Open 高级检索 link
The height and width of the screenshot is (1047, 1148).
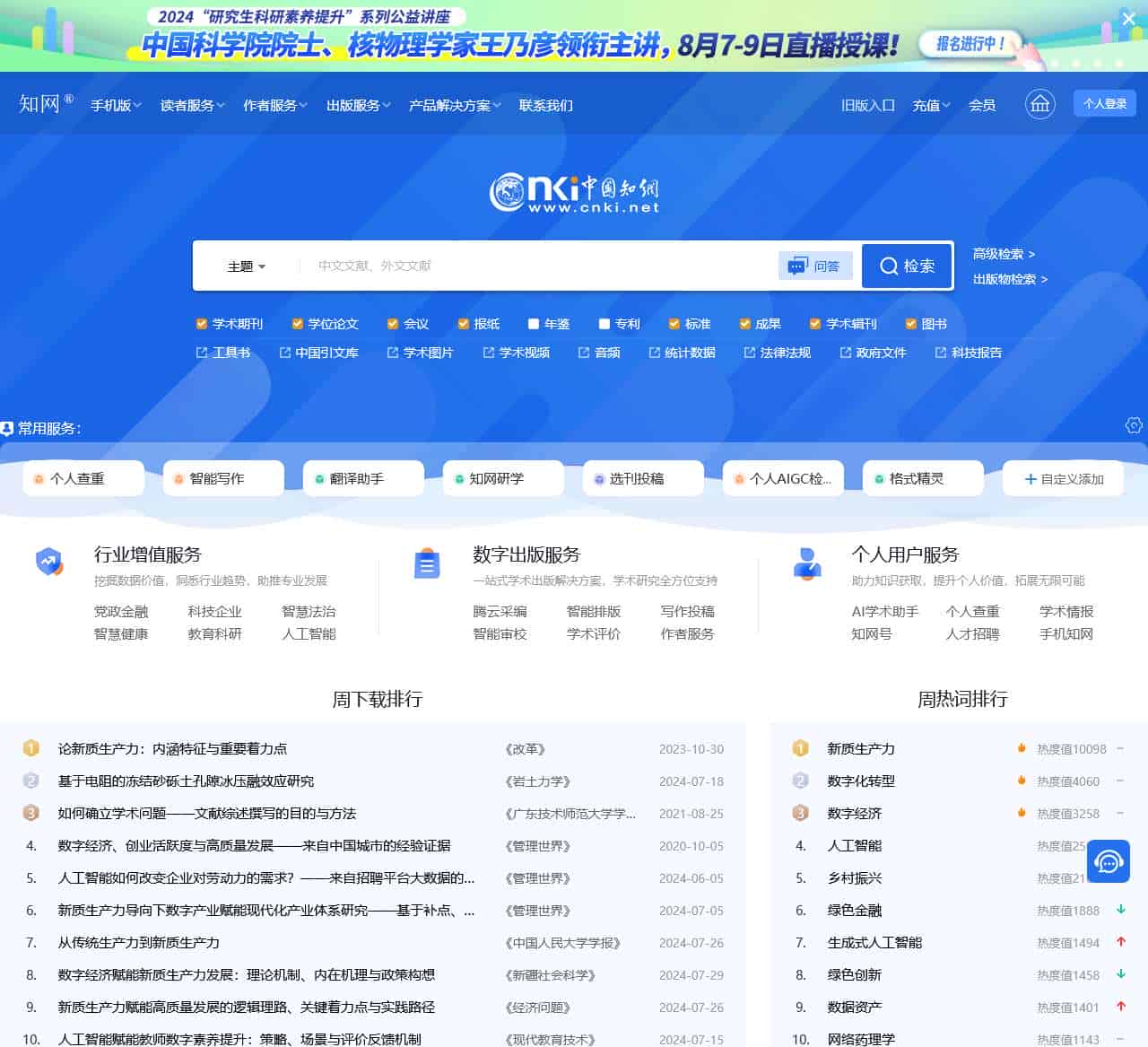1004,254
